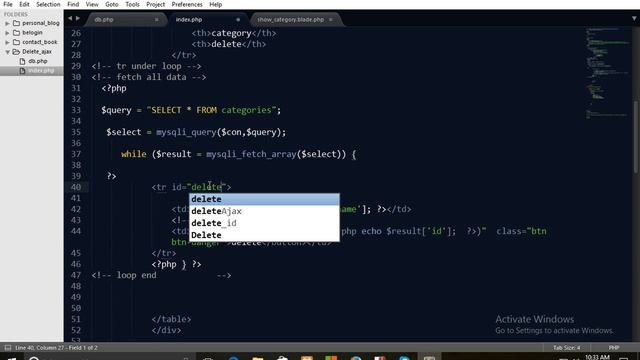
Task: Click line number 46 in gutter
Action: point(76,264)
